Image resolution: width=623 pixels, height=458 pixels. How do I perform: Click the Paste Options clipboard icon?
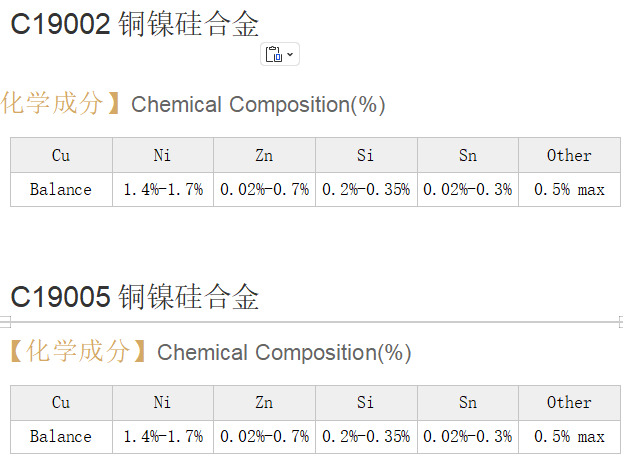pyautogui.click(x=274, y=54)
